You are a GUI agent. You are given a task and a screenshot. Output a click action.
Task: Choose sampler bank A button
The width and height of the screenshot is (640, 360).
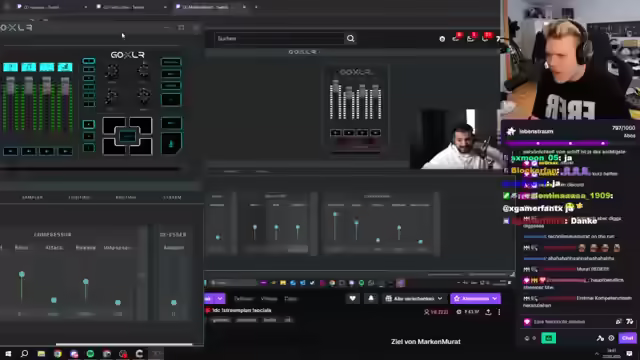click(89, 124)
